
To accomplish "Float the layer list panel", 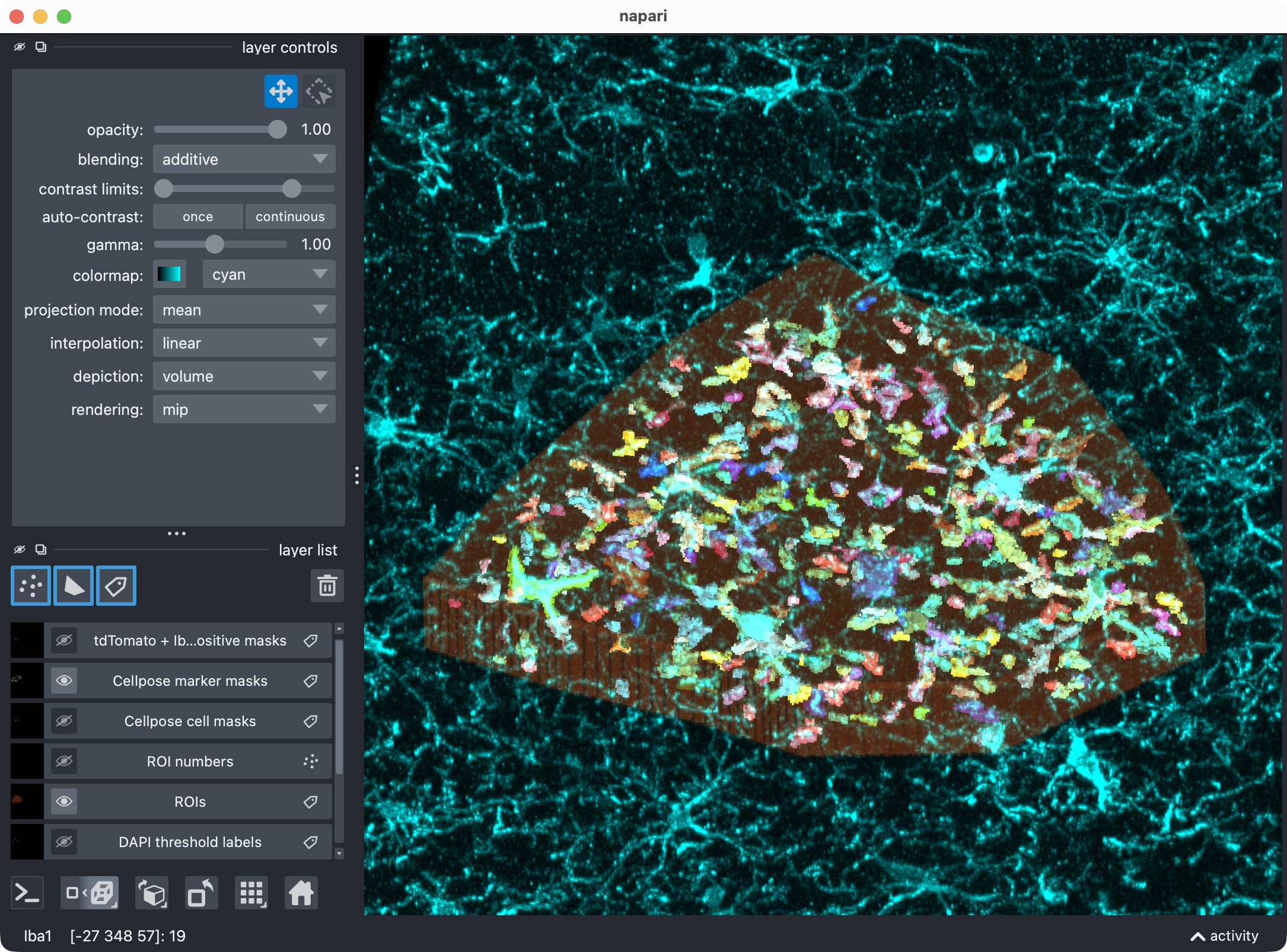I will point(41,550).
